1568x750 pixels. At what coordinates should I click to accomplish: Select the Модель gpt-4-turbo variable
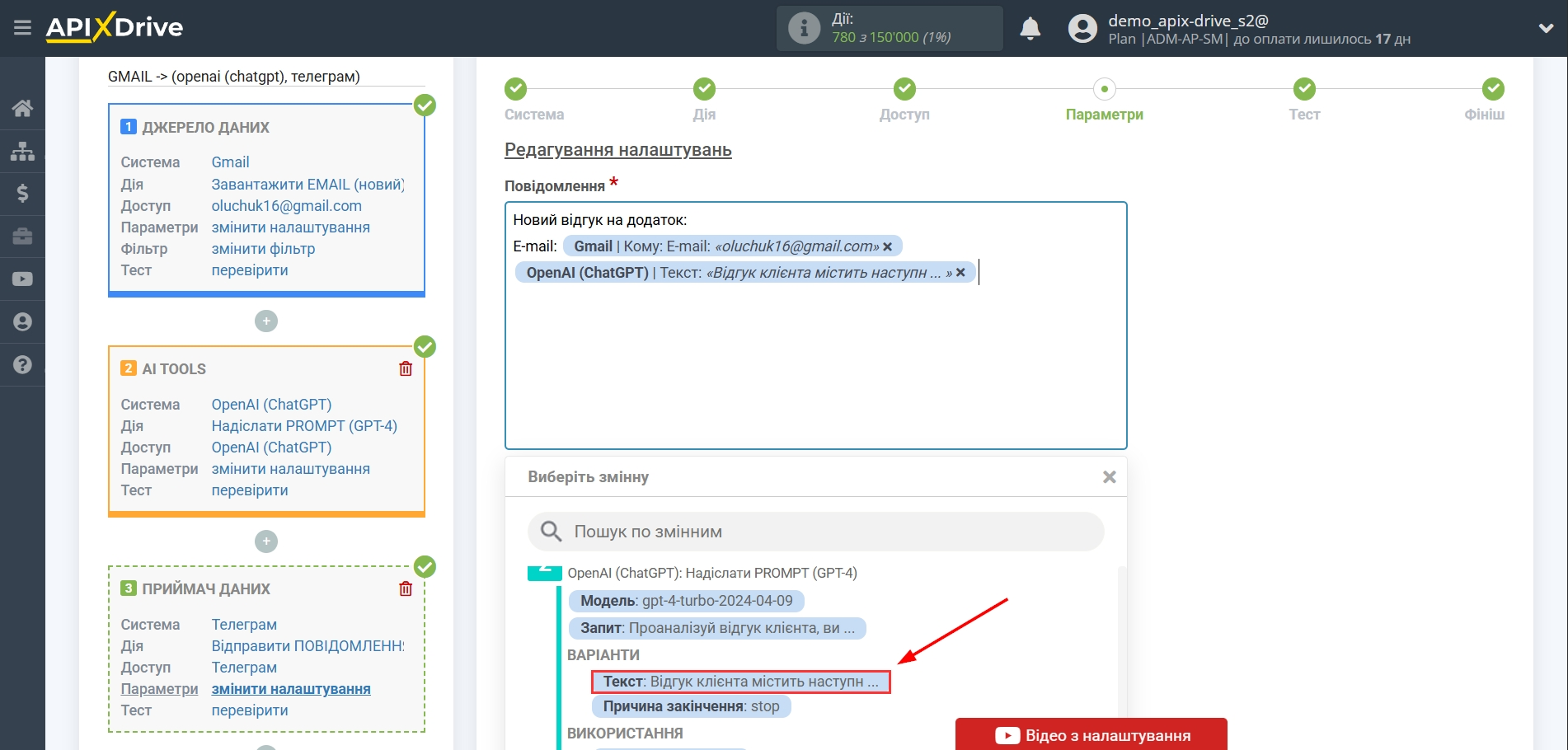click(686, 601)
